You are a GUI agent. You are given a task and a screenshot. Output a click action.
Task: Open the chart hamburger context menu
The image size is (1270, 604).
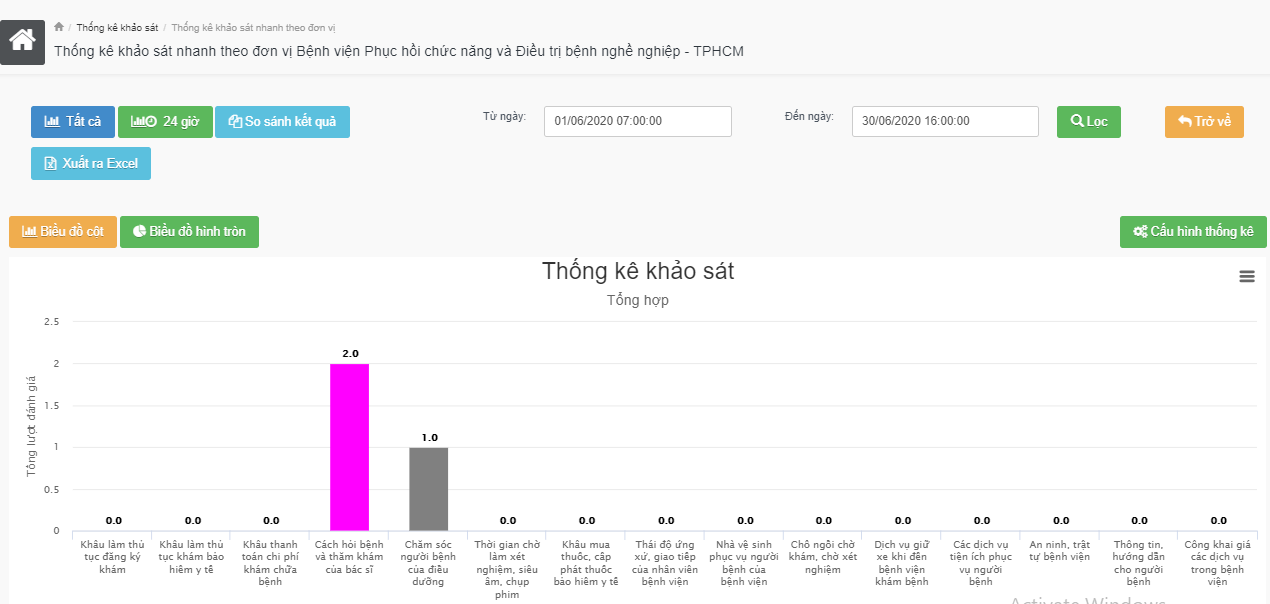[x=1247, y=277]
